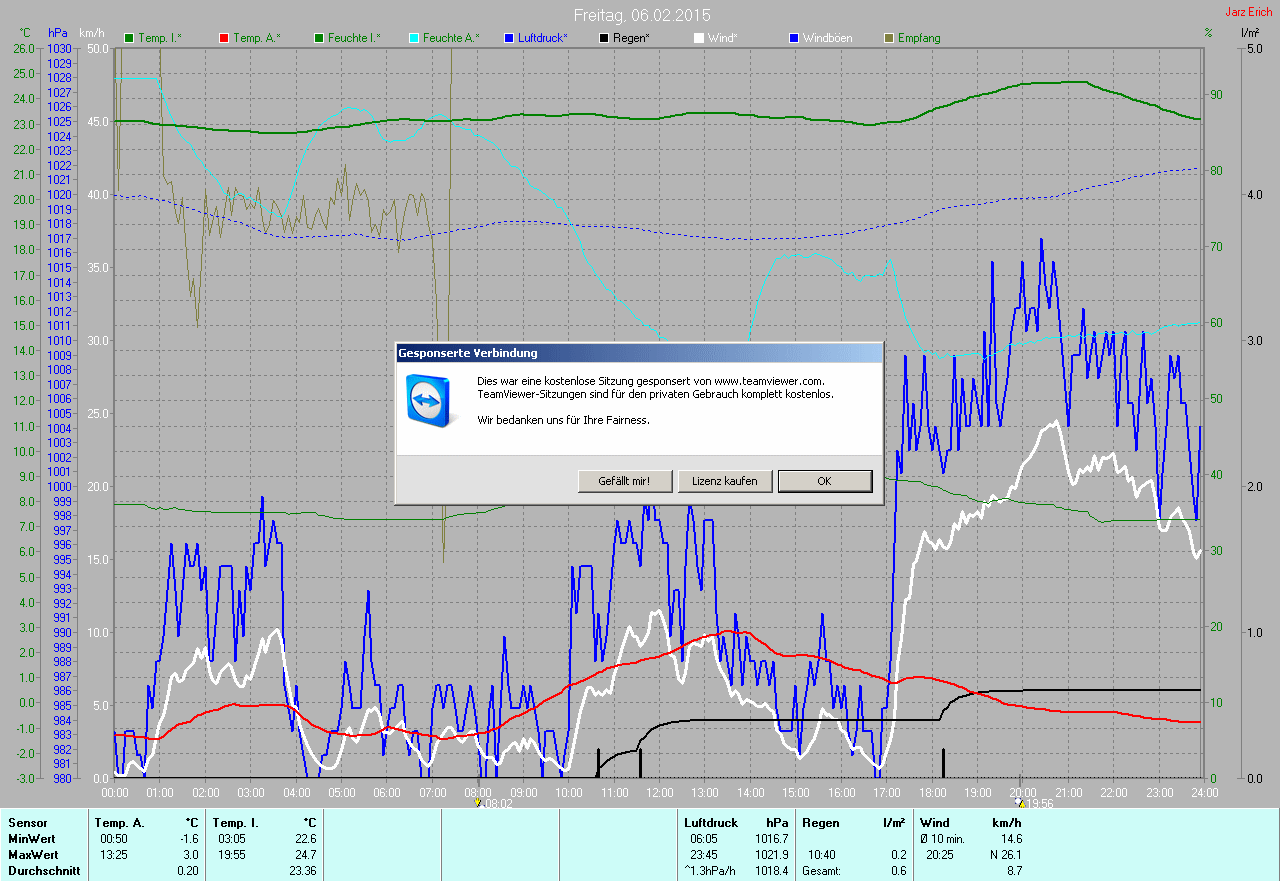Click the Jarz Erich label
This screenshot has width=1280, height=881.
click(1249, 12)
